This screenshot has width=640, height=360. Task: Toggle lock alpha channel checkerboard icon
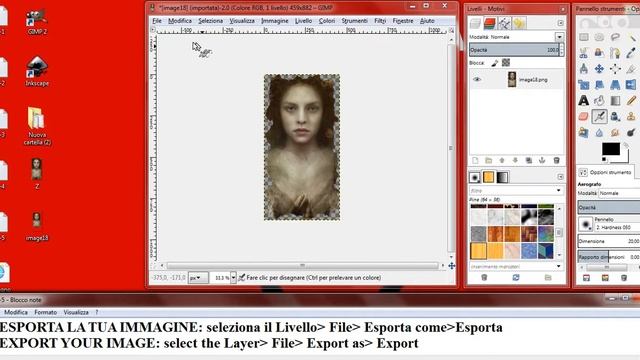pyautogui.click(x=506, y=62)
